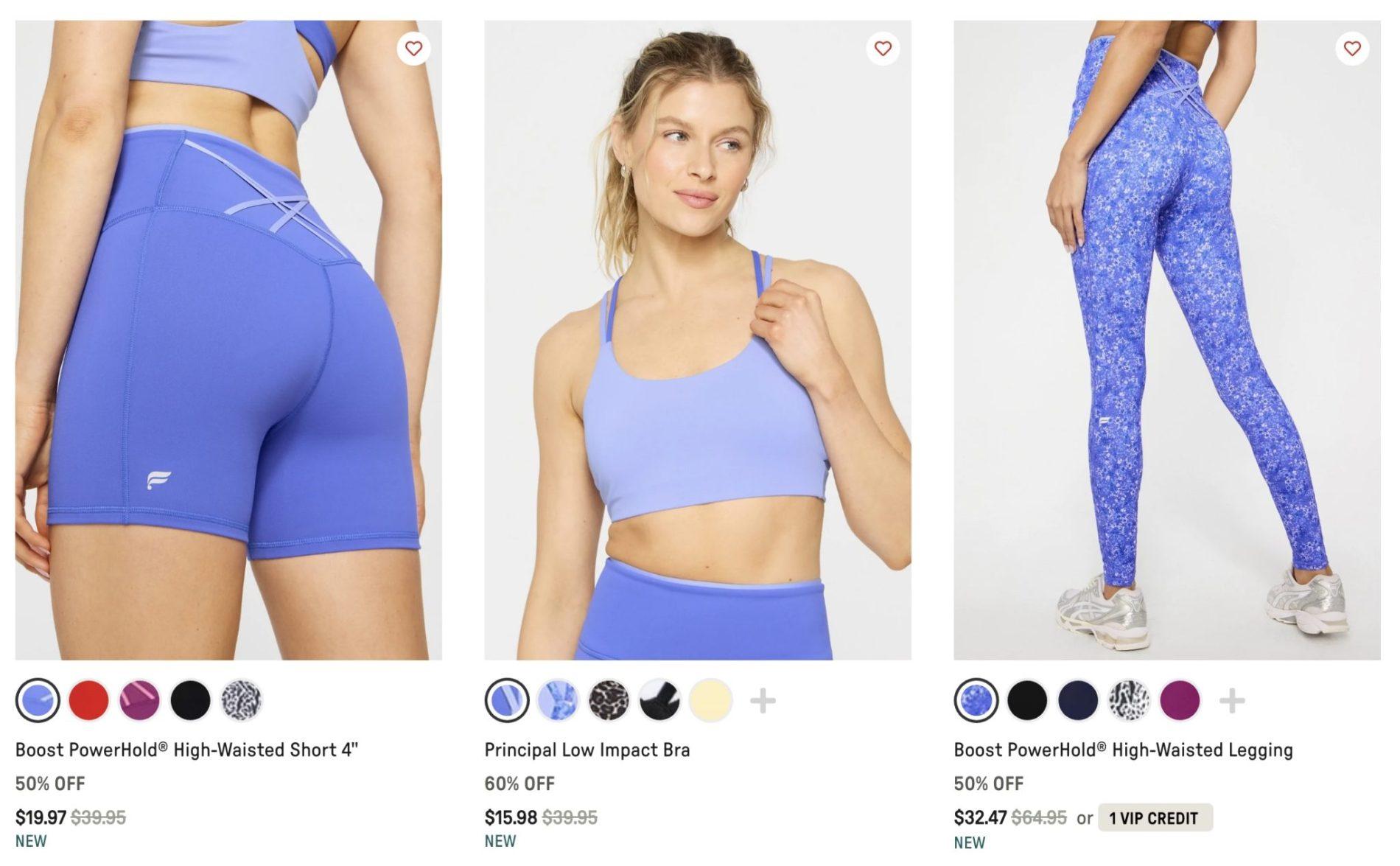Open the Principal Low Impact Bra title link
The height and width of the screenshot is (866, 1400).
click(587, 750)
